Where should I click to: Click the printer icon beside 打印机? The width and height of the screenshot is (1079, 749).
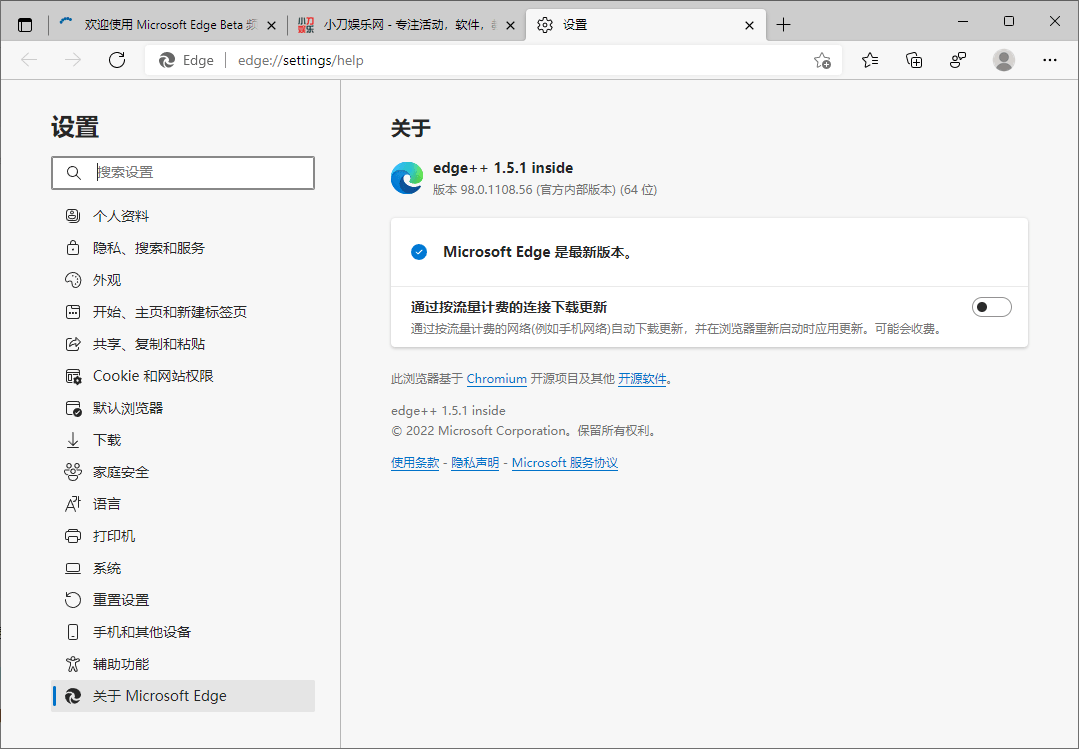(73, 536)
